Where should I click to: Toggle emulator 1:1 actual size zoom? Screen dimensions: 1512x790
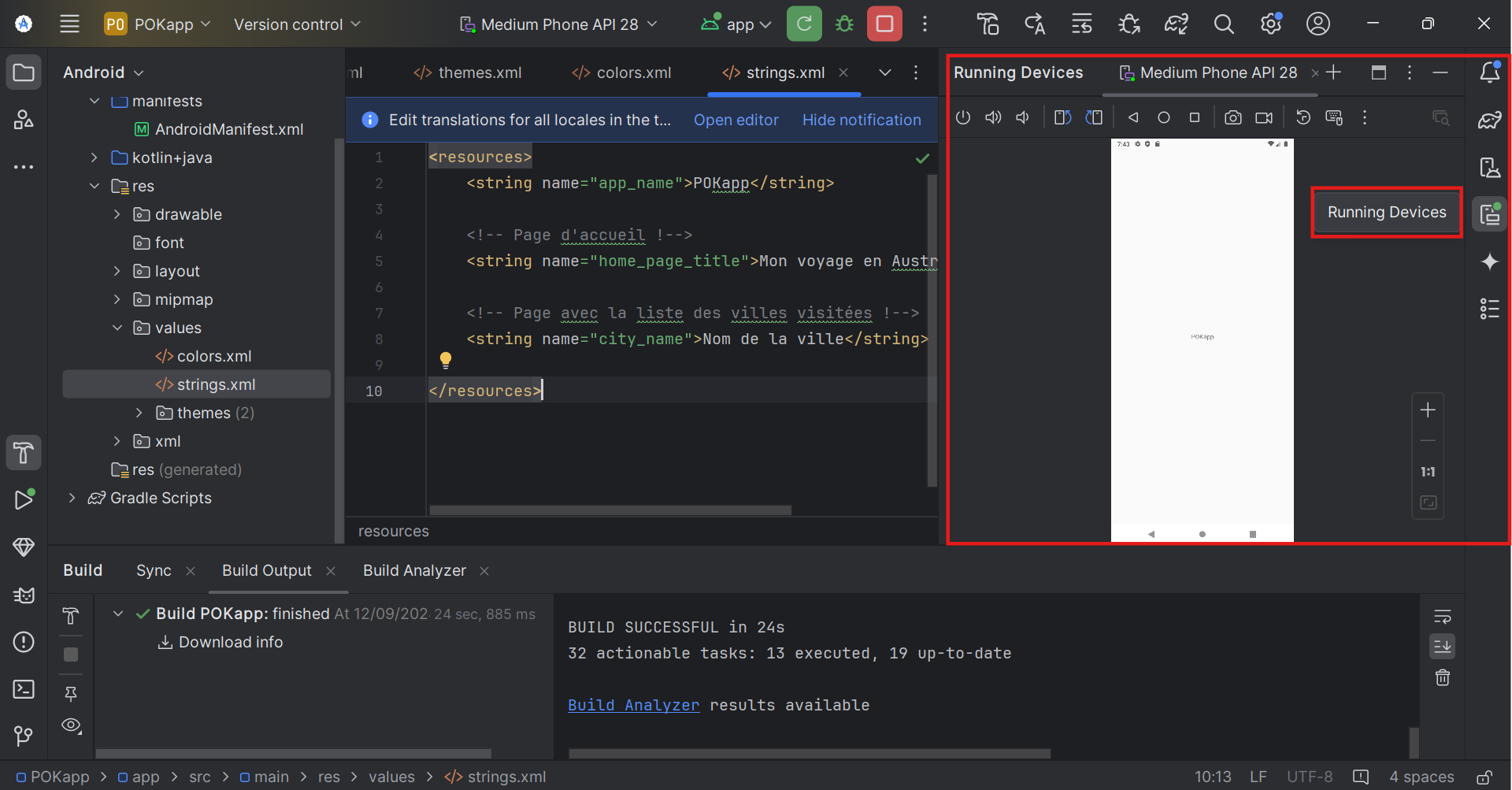(x=1428, y=472)
